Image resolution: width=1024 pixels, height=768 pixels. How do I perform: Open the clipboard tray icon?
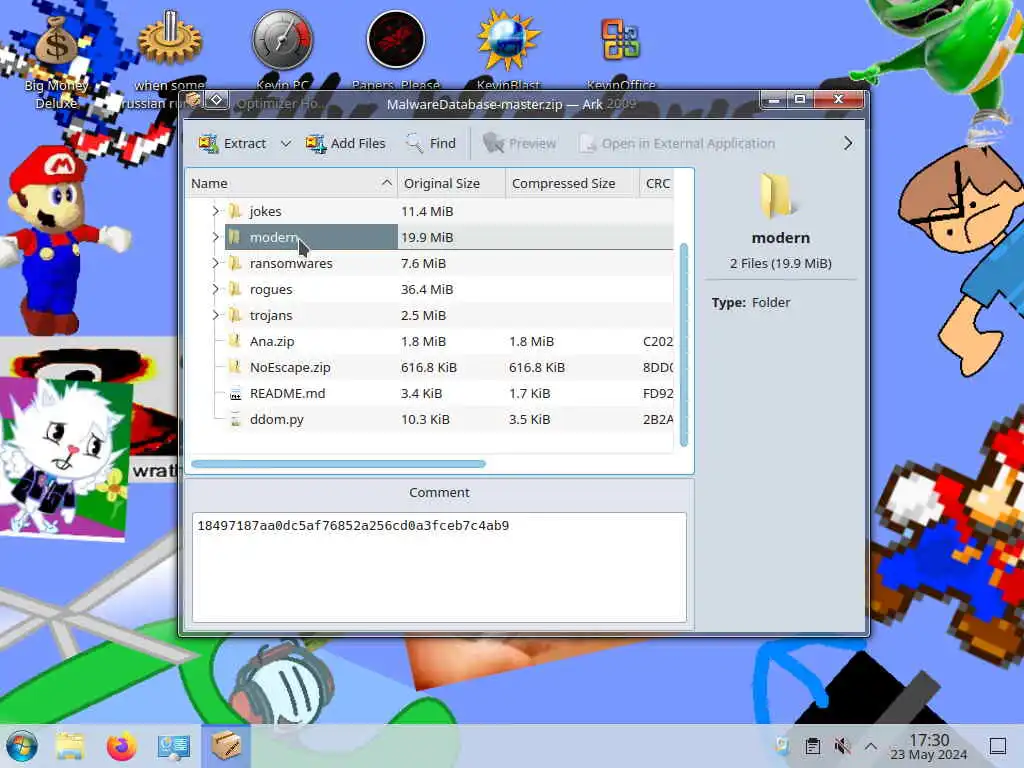tap(812, 746)
